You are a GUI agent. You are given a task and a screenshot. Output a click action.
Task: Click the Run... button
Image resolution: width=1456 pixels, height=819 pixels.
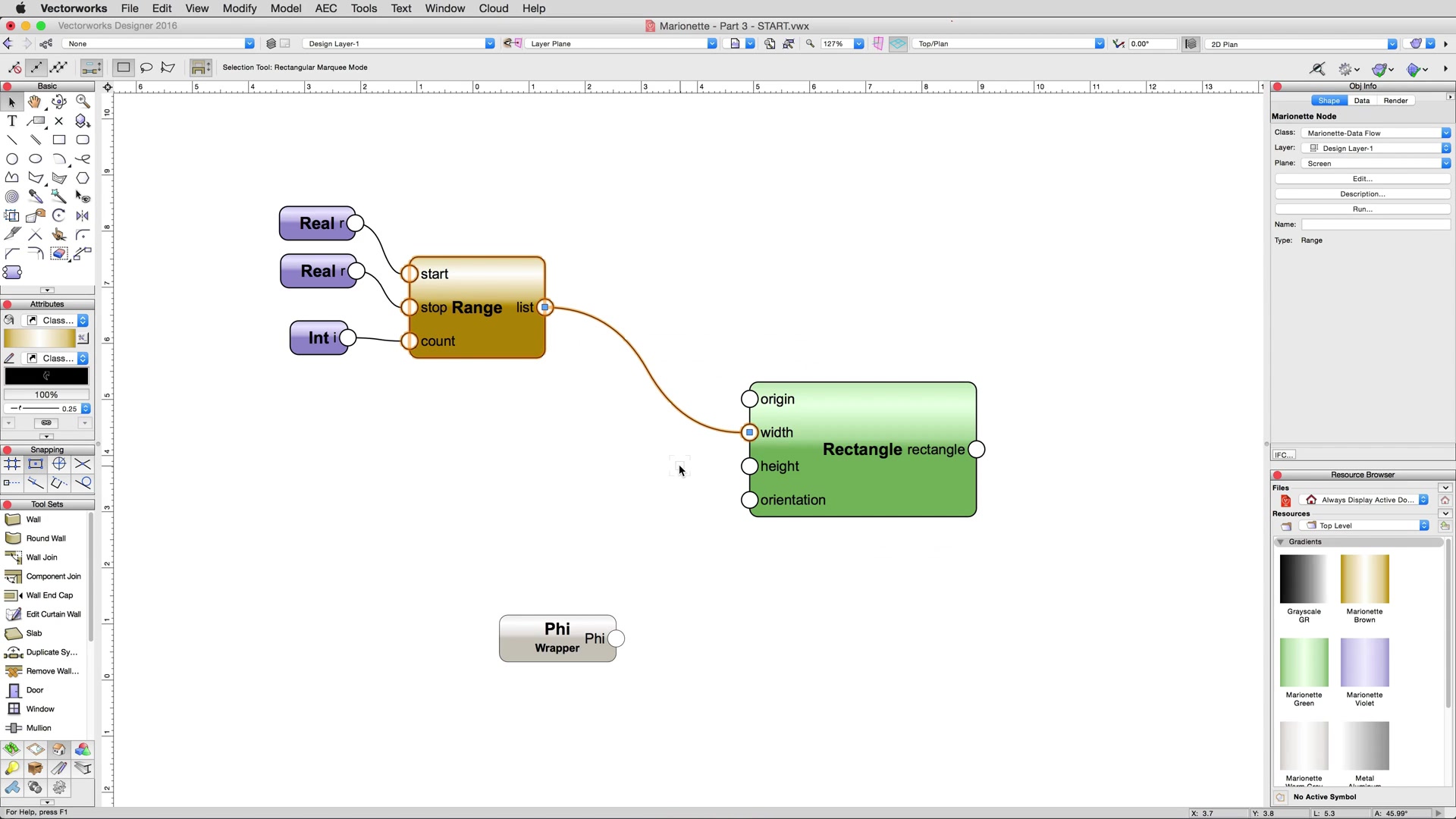tap(1362, 209)
